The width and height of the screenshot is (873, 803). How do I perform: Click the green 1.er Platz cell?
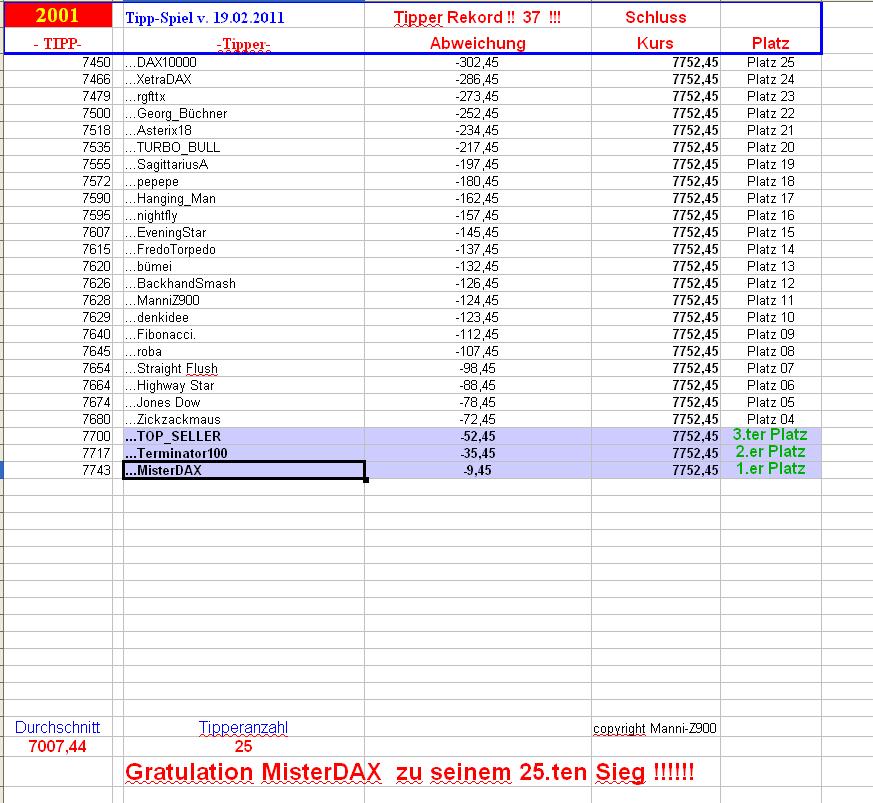click(771, 468)
